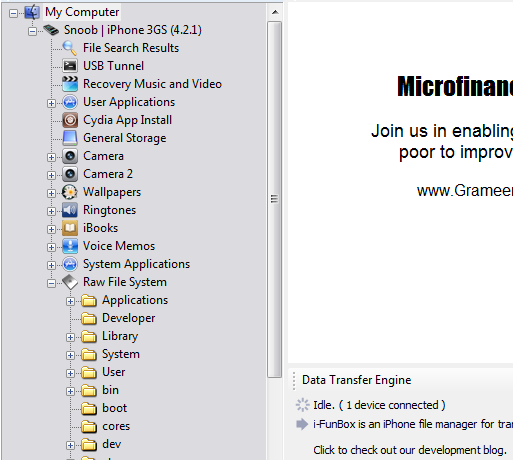The height and width of the screenshot is (460, 513).
Task: Click the development blog link text
Action: coord(410,450)
